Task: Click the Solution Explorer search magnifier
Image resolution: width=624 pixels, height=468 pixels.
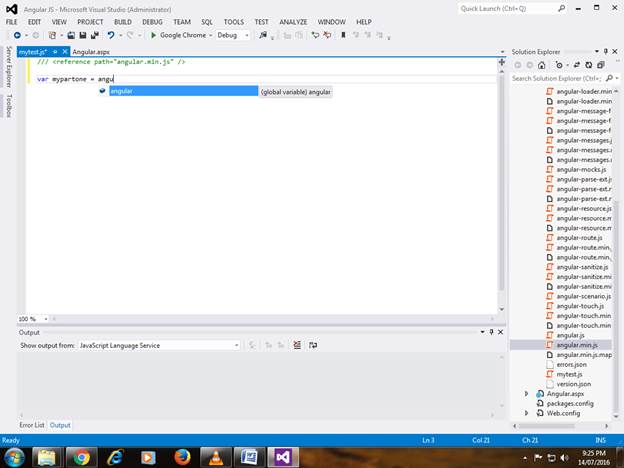Action: (x=609, y=78)
